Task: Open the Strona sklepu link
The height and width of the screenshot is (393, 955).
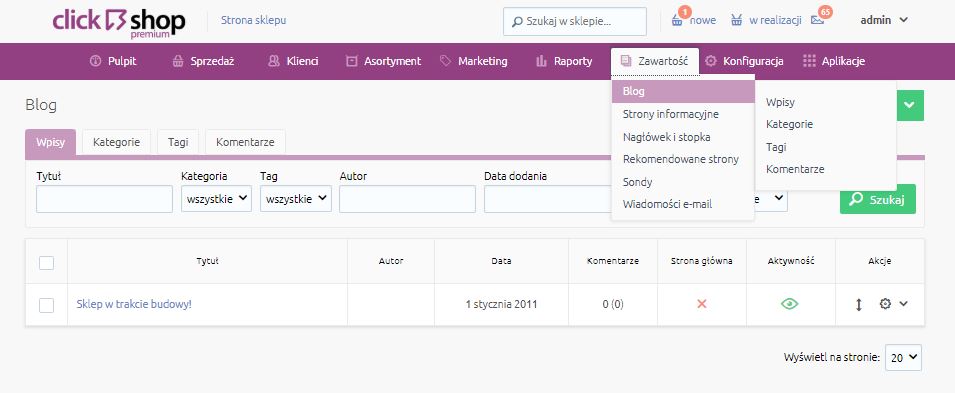Action: pyautogui.click(x=253, y=20)
